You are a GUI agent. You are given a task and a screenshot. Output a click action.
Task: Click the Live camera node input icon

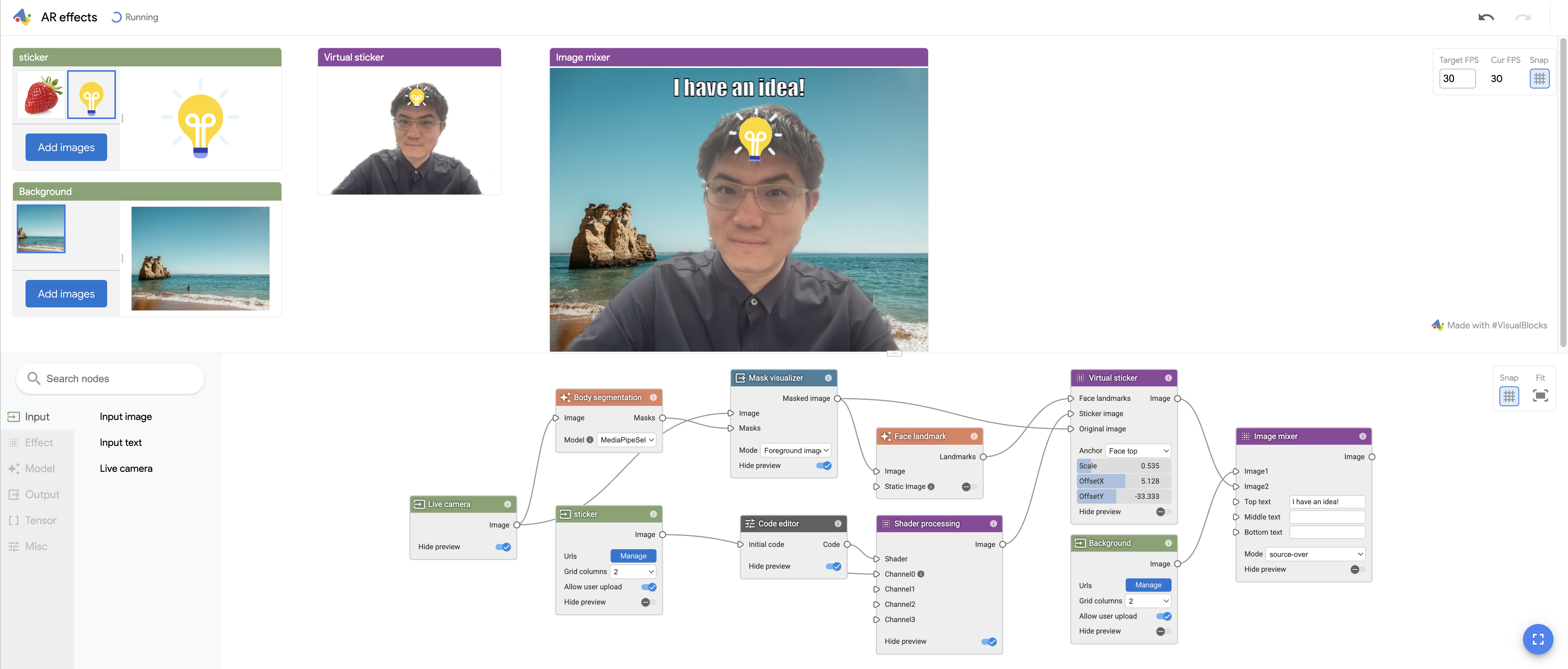tap(419, 504)
